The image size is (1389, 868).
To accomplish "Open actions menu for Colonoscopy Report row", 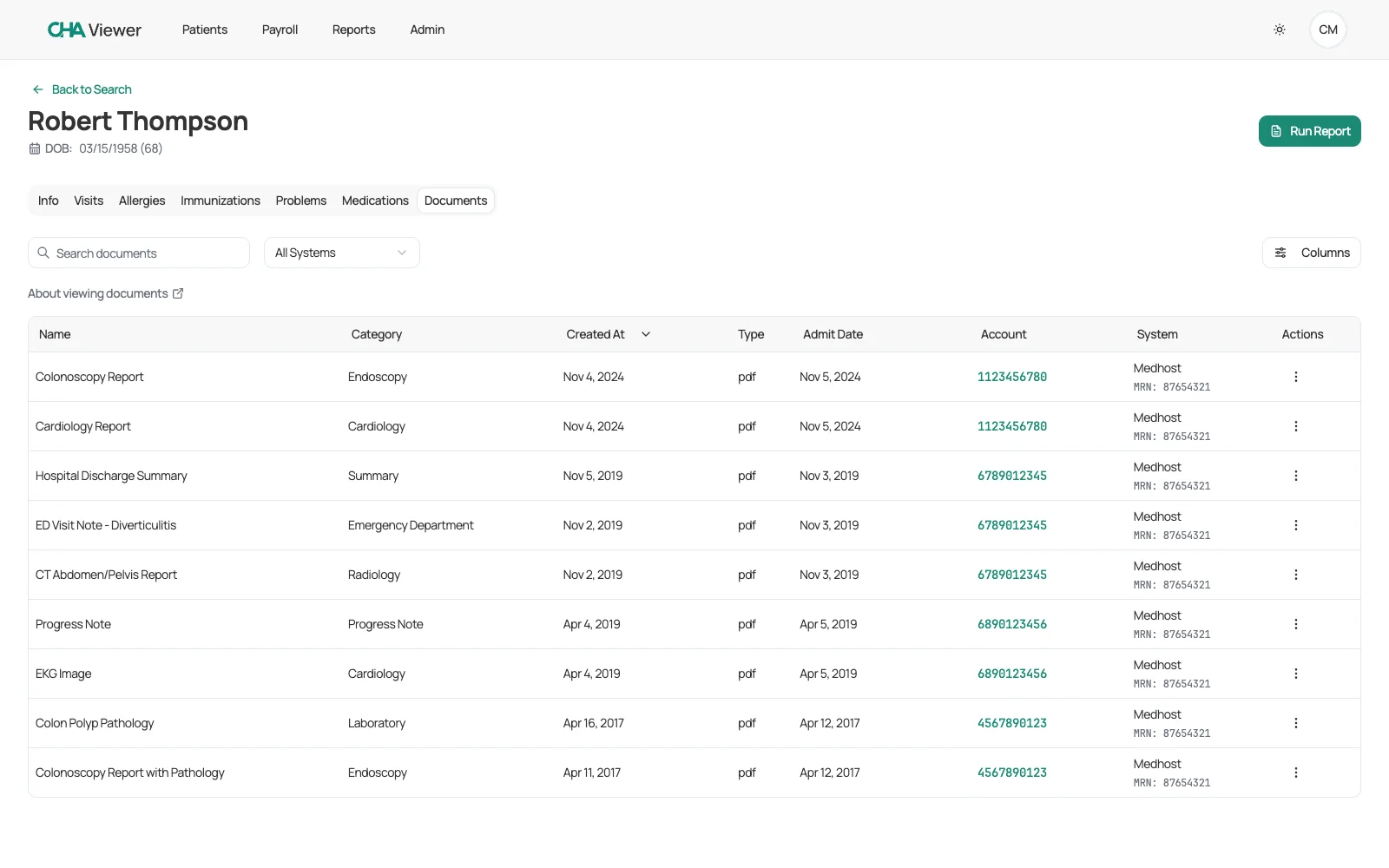I will (1296, 377).
